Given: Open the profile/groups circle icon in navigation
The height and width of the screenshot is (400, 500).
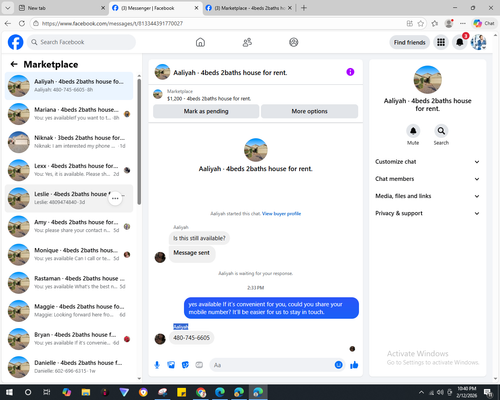Looking at the screenshot, I should point(294,42).
